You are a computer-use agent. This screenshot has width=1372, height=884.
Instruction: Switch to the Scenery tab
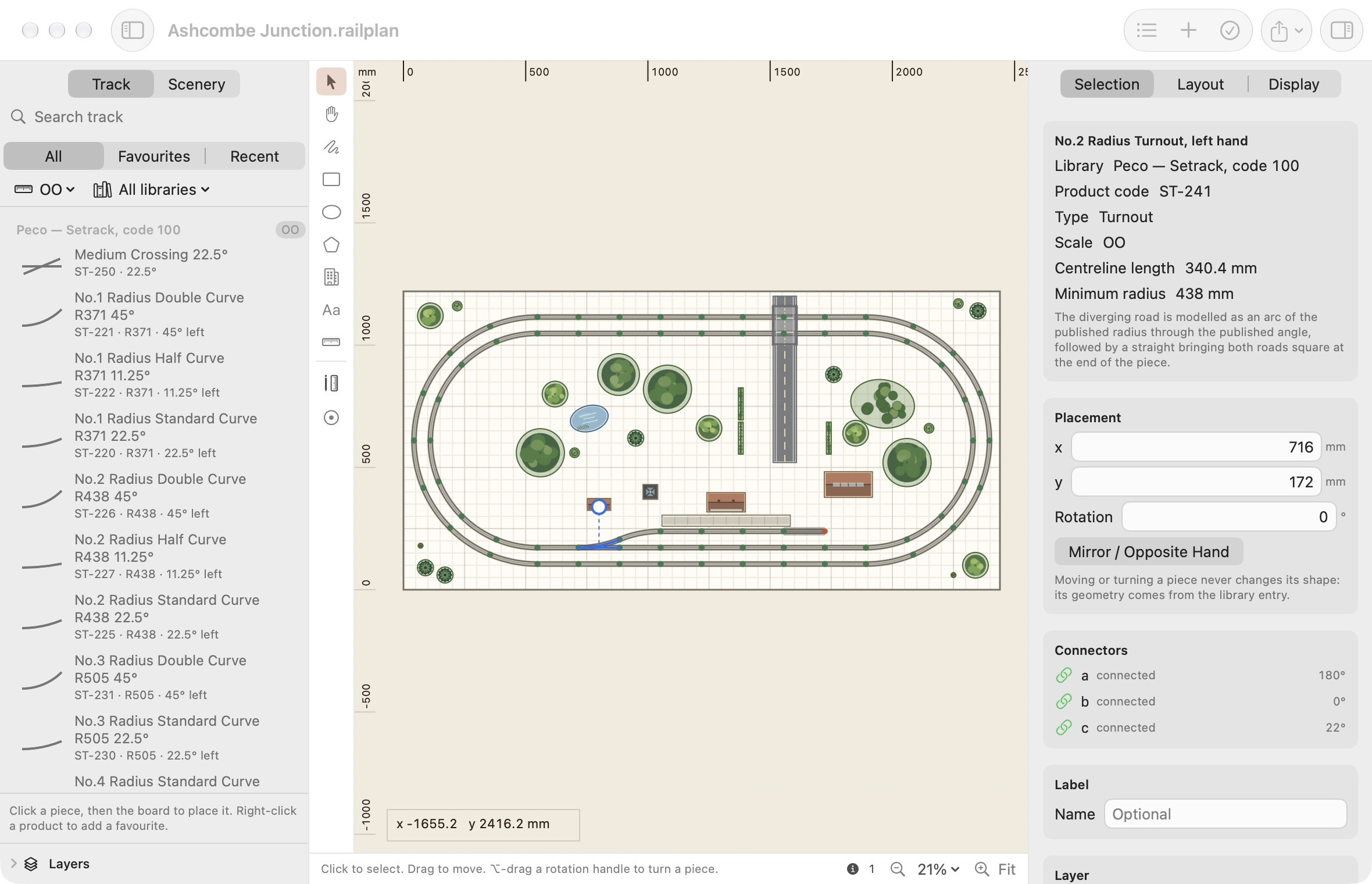[x=196, y=84]
